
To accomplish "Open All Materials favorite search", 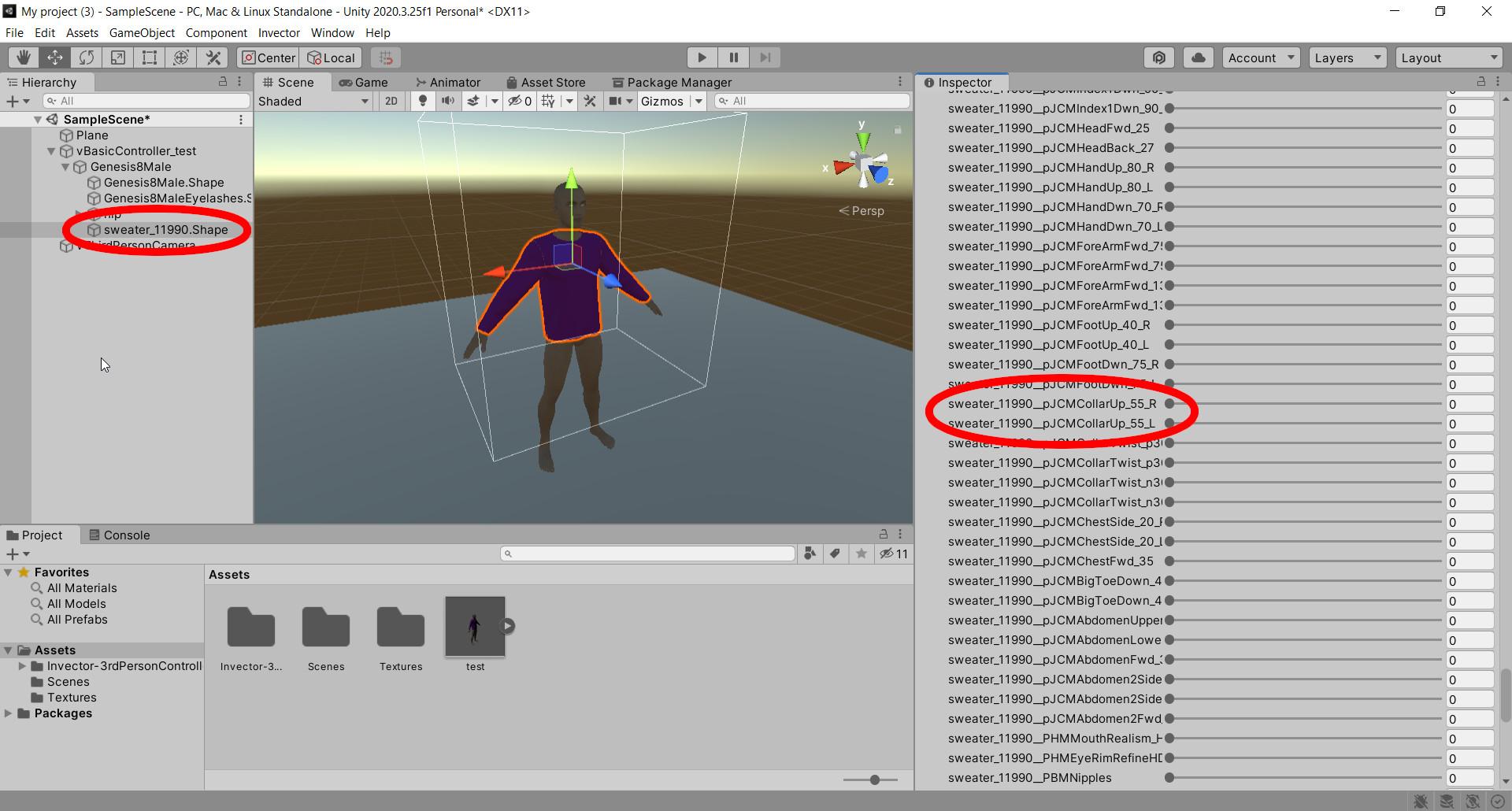I will [82, 588].
